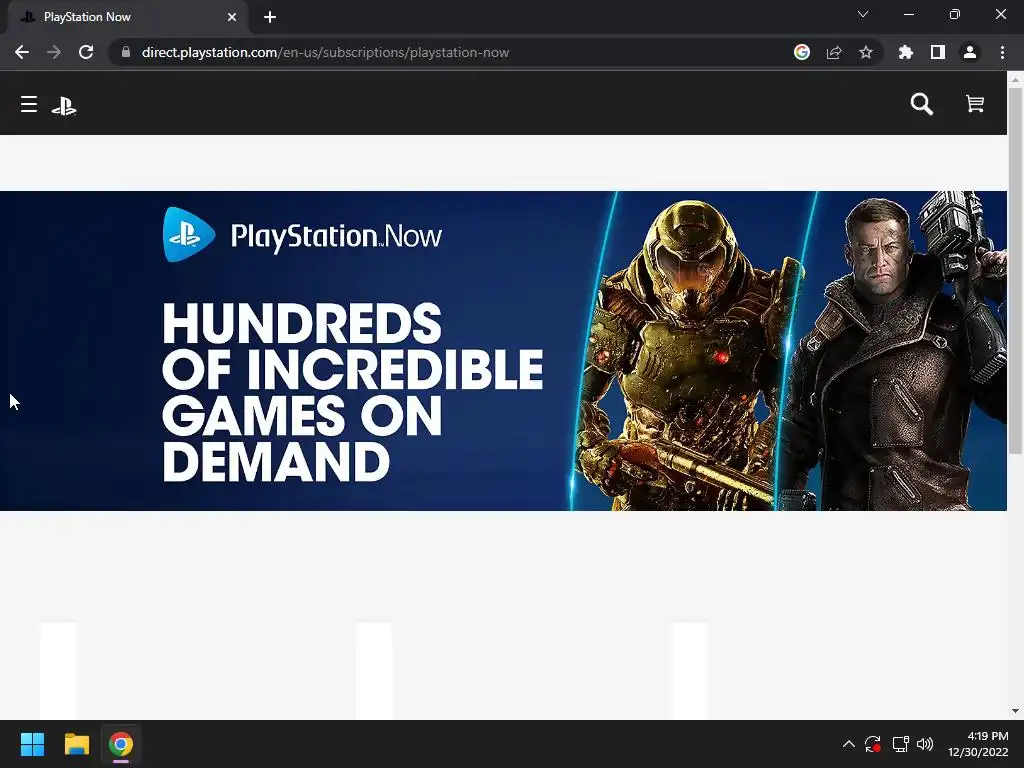This screenshot has width=1024, height=768.
Task: Open the tab search dropdown arrow
Action: coord(863,14)
